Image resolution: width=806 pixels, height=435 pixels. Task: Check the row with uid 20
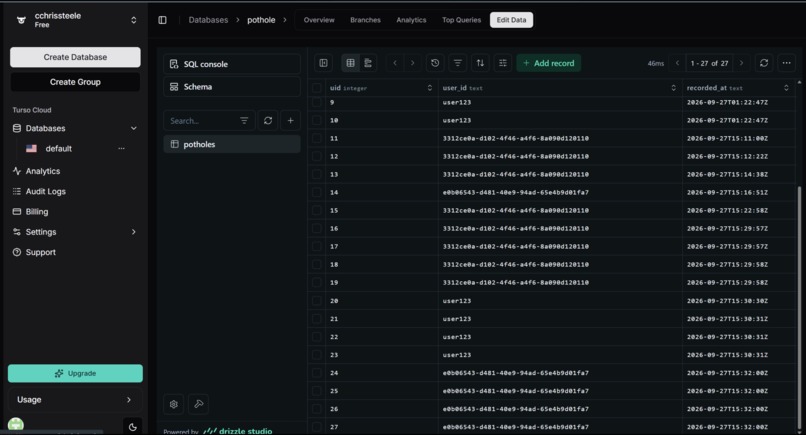317,301
